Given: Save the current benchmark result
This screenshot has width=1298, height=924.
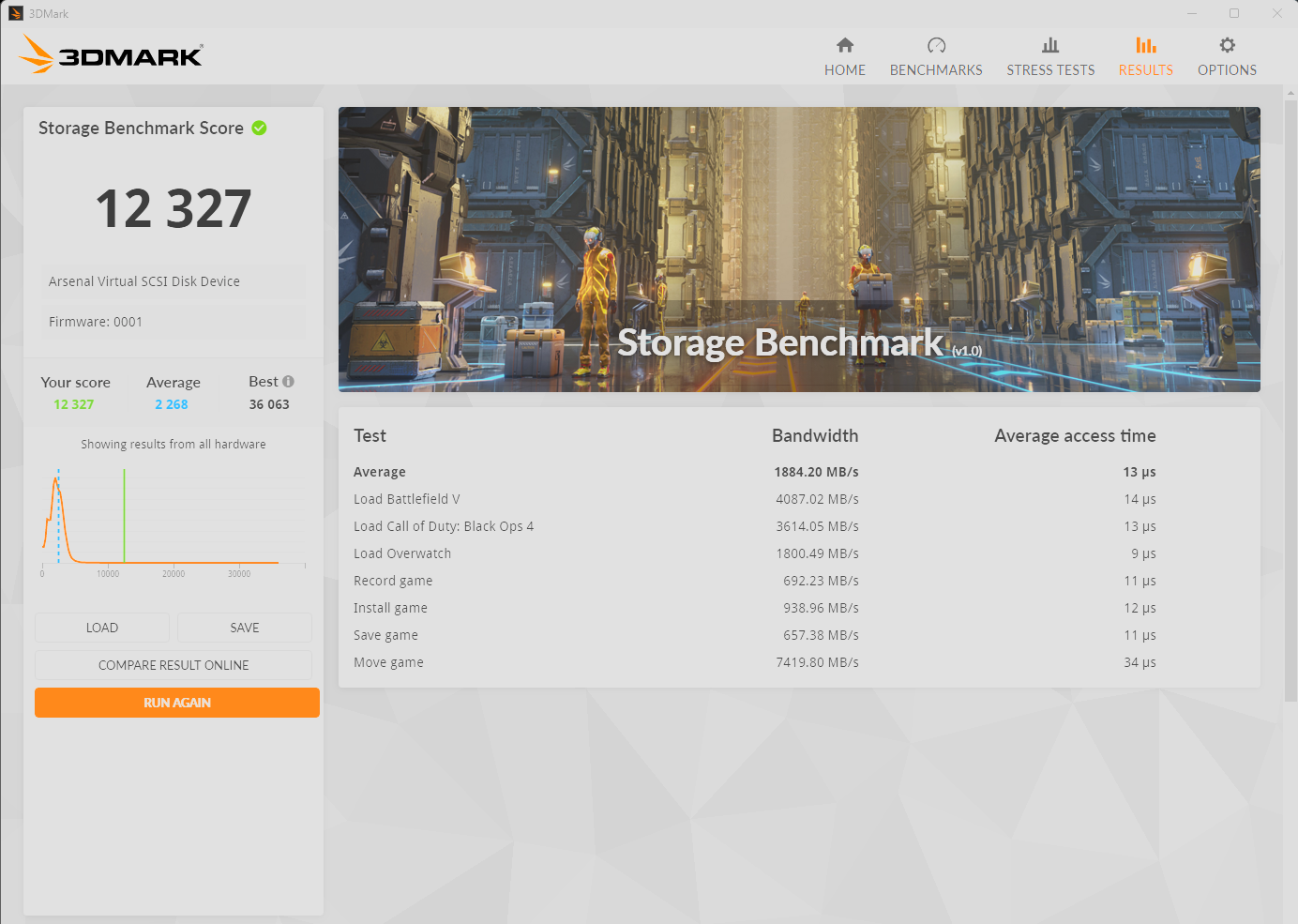Looking at the screenshot, I should click(244, 627).
